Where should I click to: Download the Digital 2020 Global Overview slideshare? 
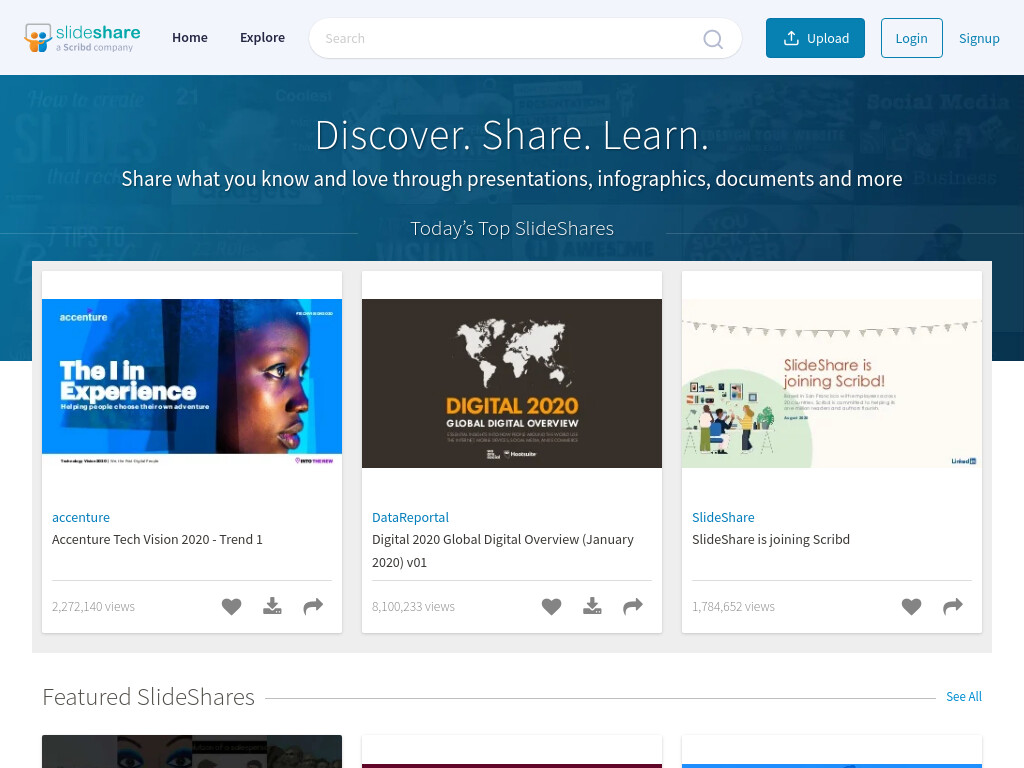pyautogui.click(x=592, y=607)
